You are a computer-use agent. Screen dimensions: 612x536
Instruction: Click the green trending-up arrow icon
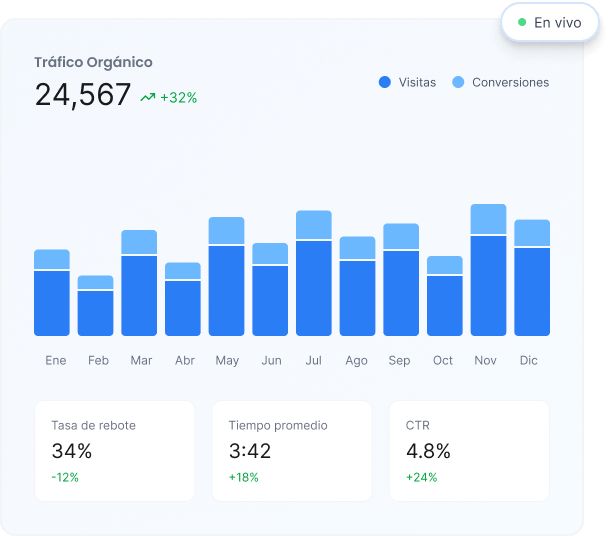[x=148, y=97]
